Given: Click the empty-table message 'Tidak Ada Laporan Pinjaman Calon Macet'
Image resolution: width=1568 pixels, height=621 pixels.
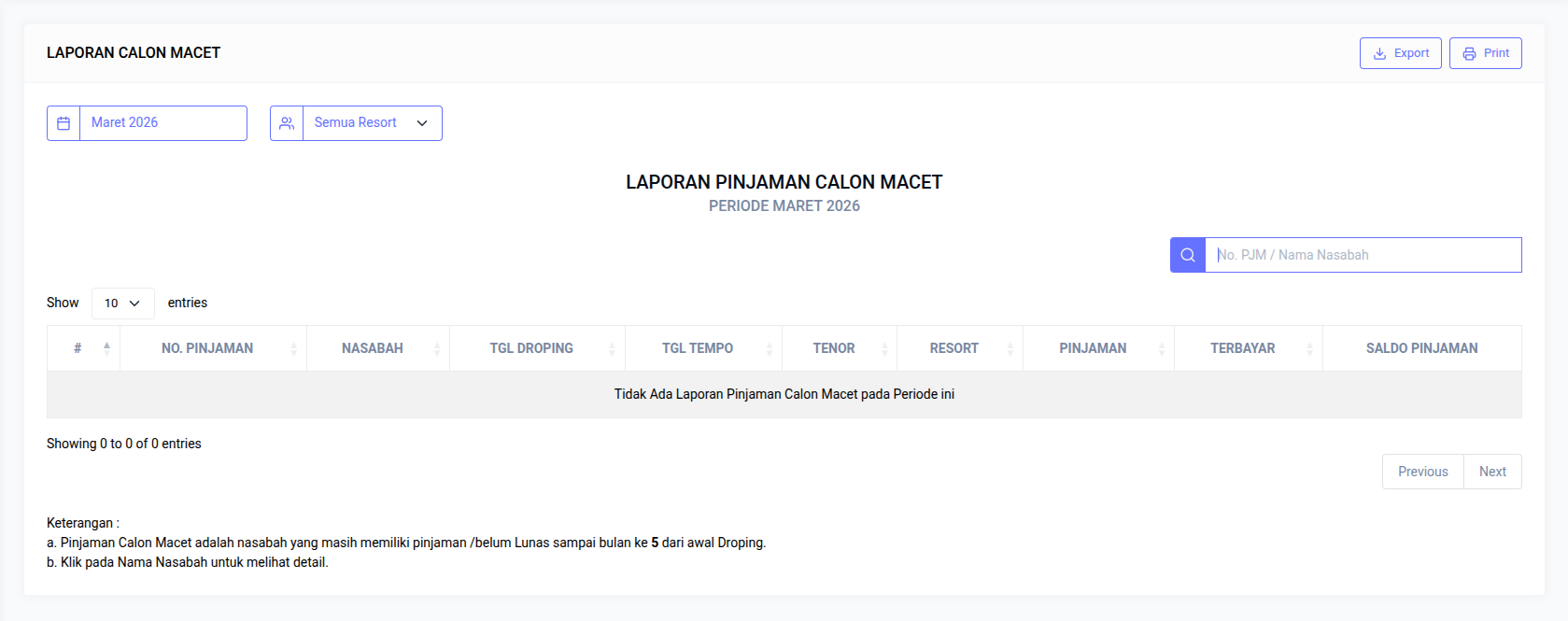Looking at the screenshot, I should 784,394.
